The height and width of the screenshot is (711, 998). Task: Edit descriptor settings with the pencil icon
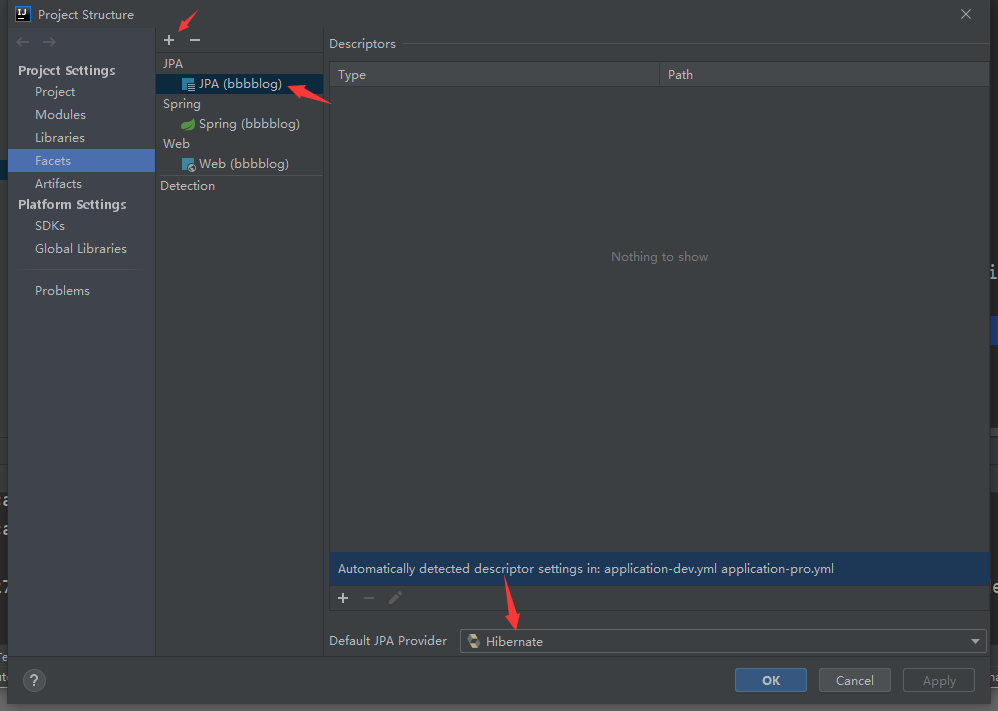pyautogui.click(x=394, y=598)
